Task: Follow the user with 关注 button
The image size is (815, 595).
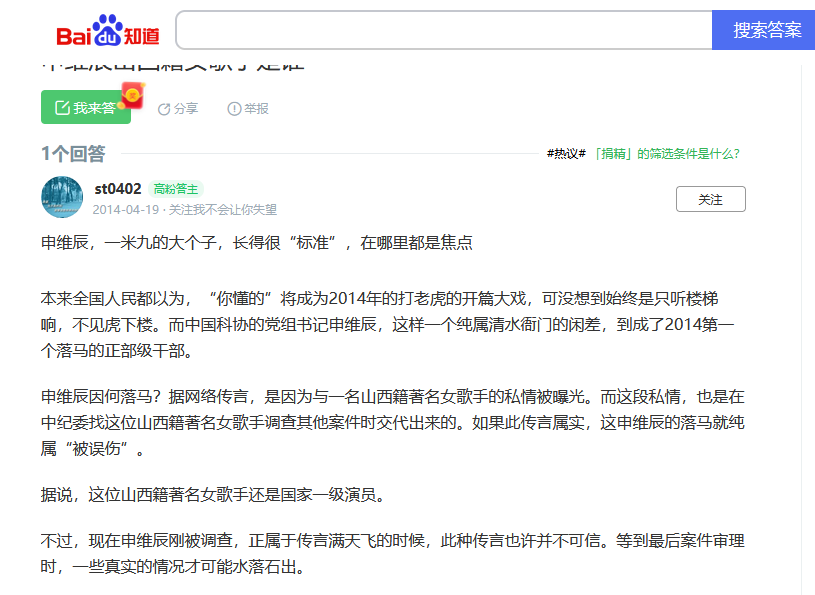Action: click(710, 199)
